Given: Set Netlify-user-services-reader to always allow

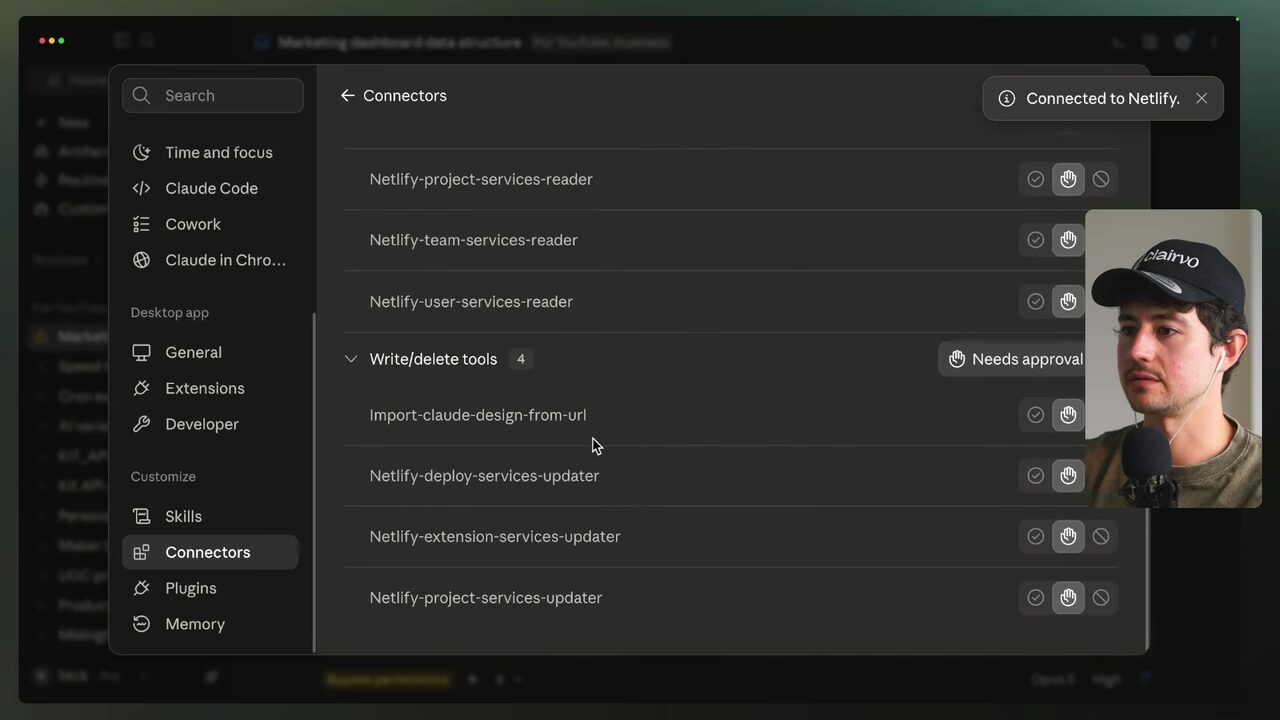Looking at the screenshot, I should coord(1036,301).
